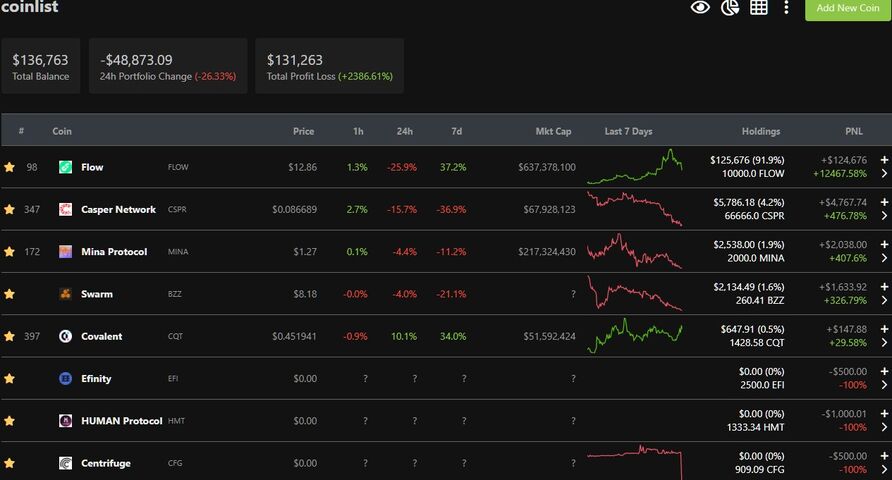Viewport: 892px width, 480px height.
Task: Expand Covalent row with its chevron
Action: coord(884,342)
